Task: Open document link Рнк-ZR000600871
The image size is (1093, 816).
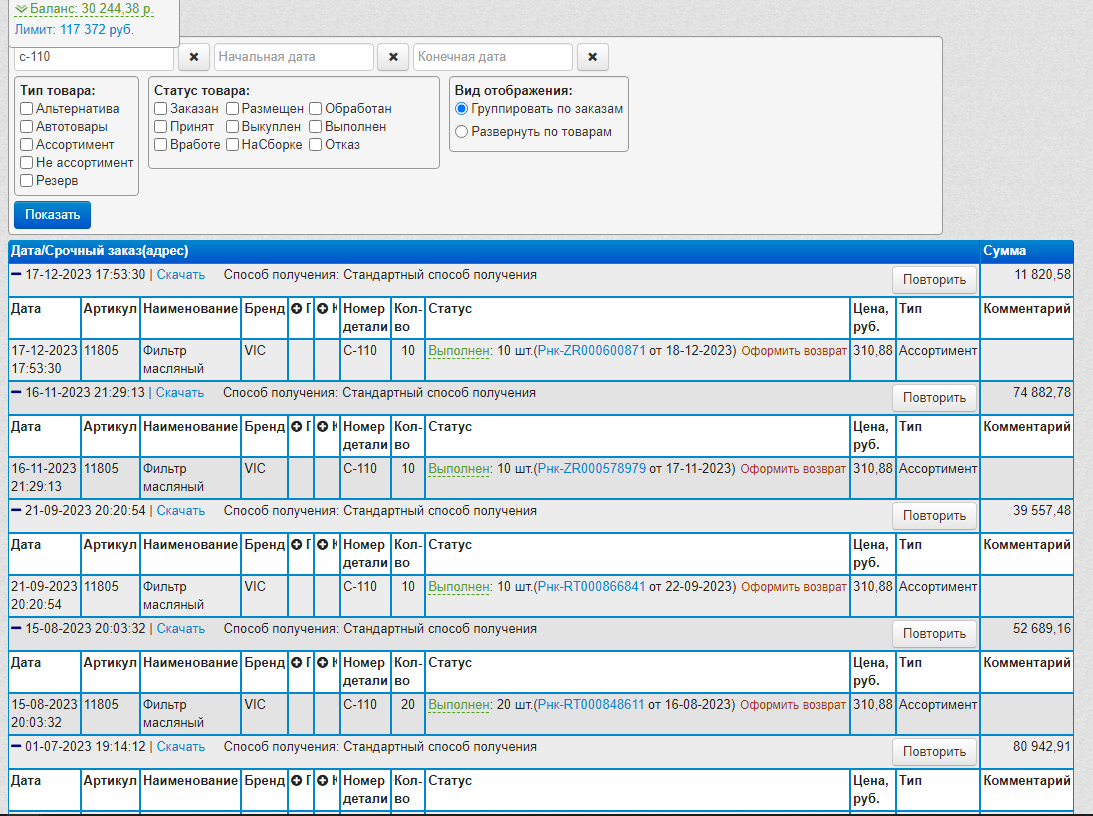Action: click(592, 351)
